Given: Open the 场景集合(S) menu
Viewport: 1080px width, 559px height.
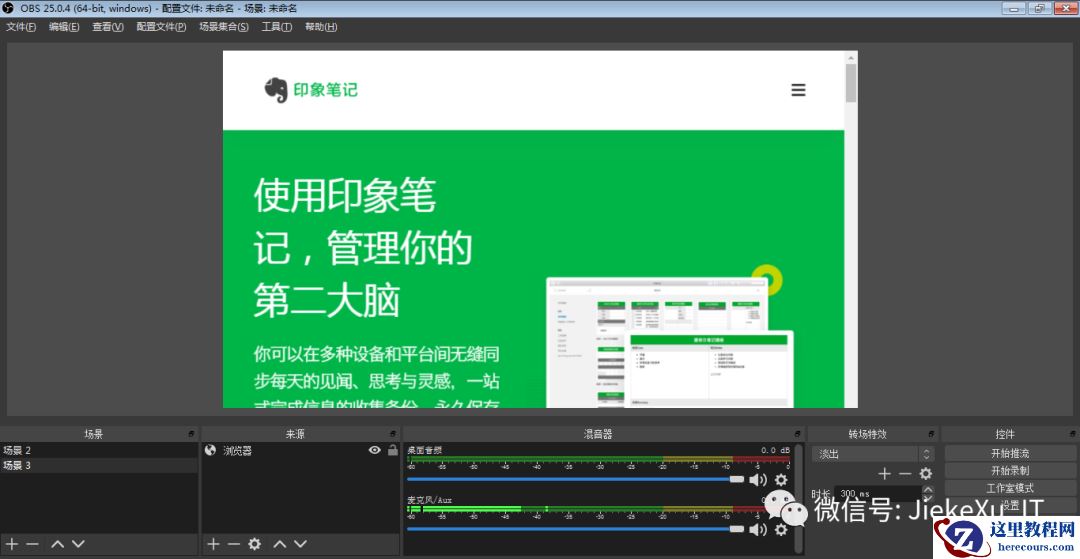Looking at the screenshot, I should click(x=224, y=27).
